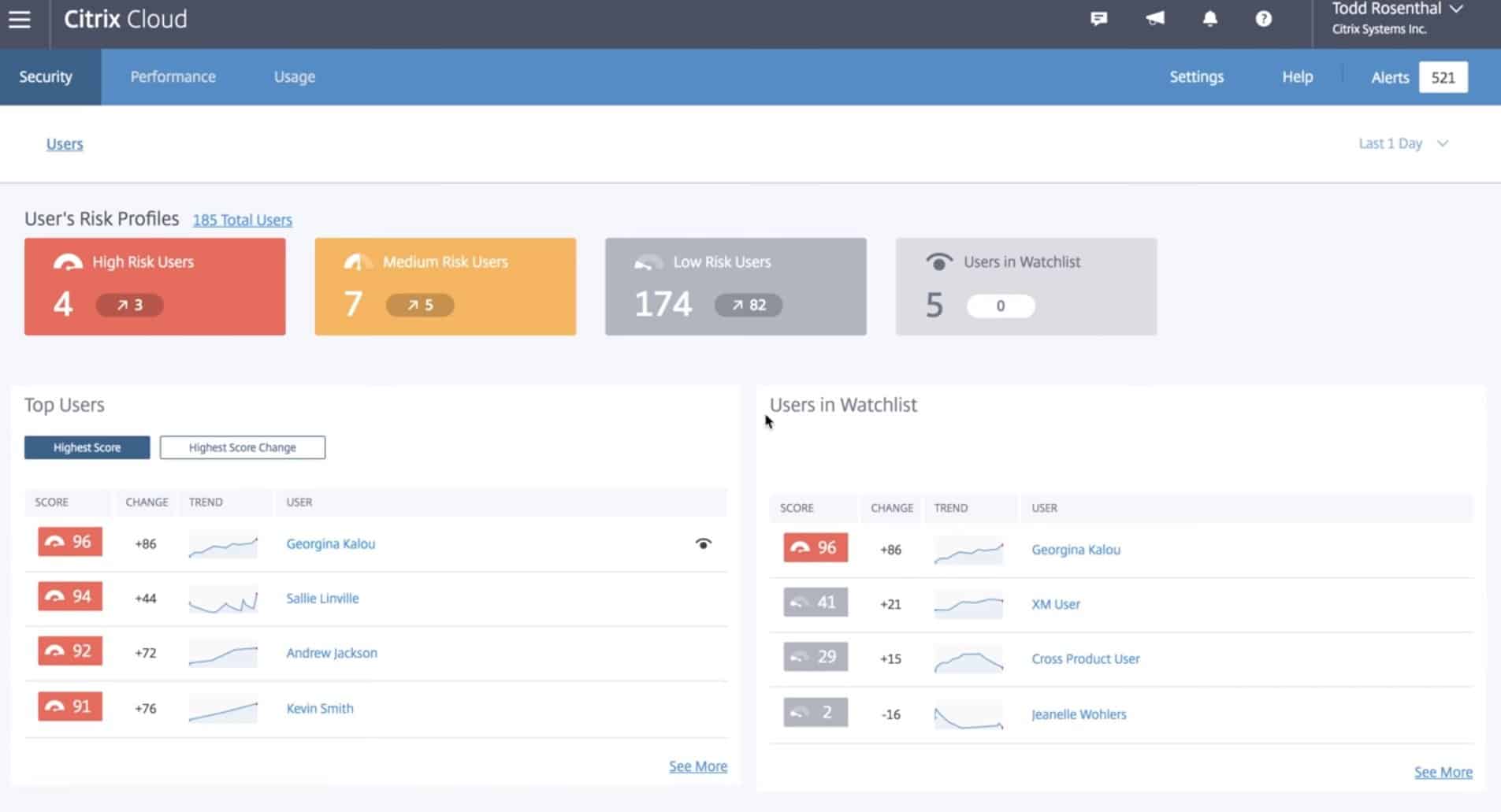The width and height of the screenshot is (1501, 812).
Task: Open Andrew Jackson's user profile
Action: [x=332, y=653]
